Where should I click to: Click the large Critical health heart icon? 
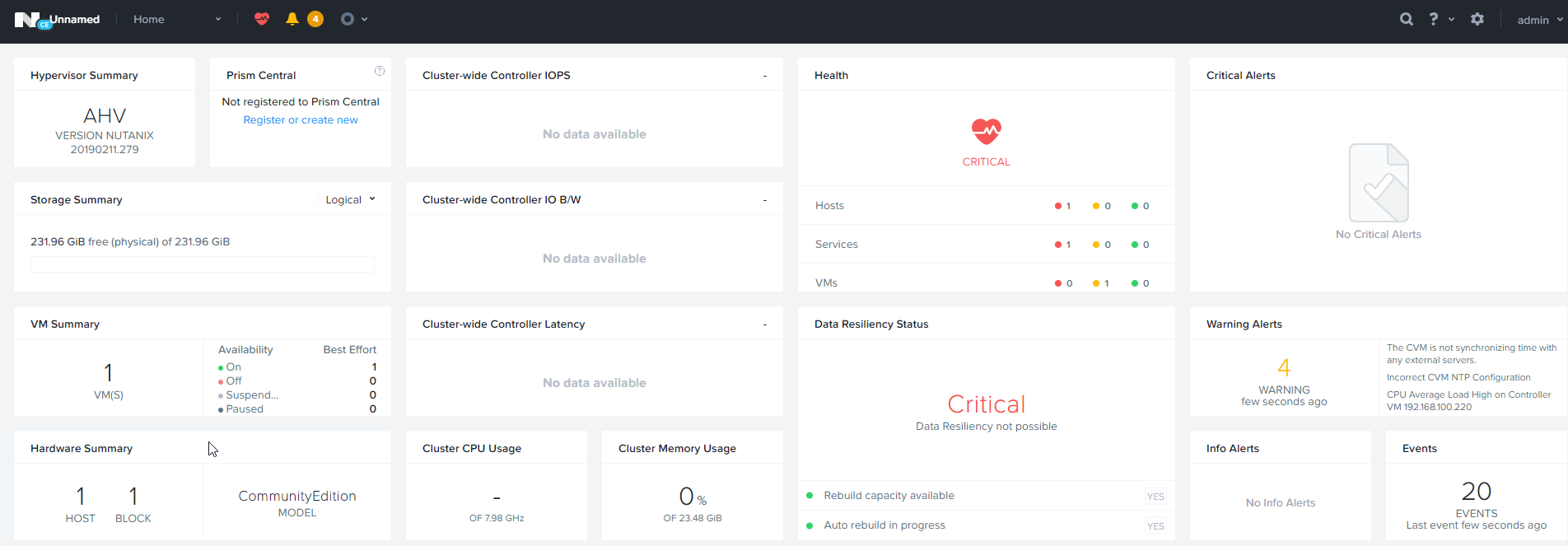click(x=986, y=132)
